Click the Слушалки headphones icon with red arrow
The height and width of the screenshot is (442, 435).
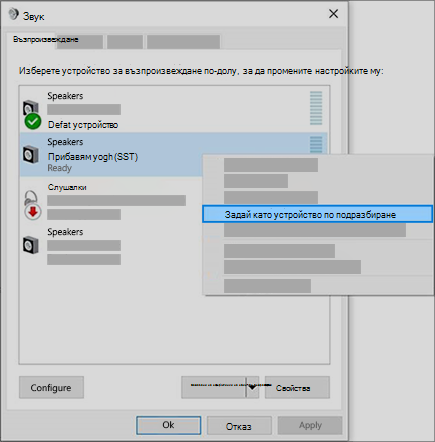[32, 205]
